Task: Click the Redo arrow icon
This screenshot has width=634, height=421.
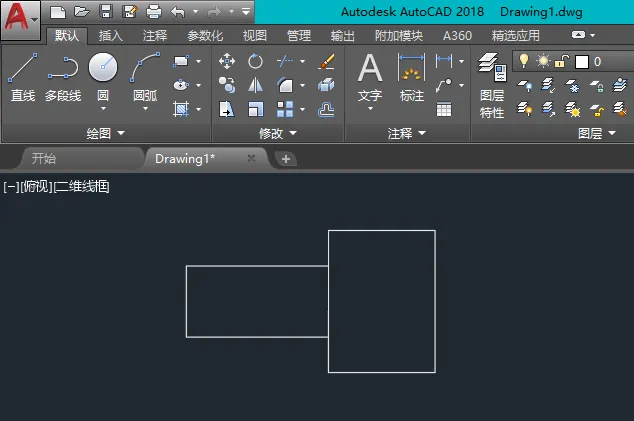Action: point(214,12)
